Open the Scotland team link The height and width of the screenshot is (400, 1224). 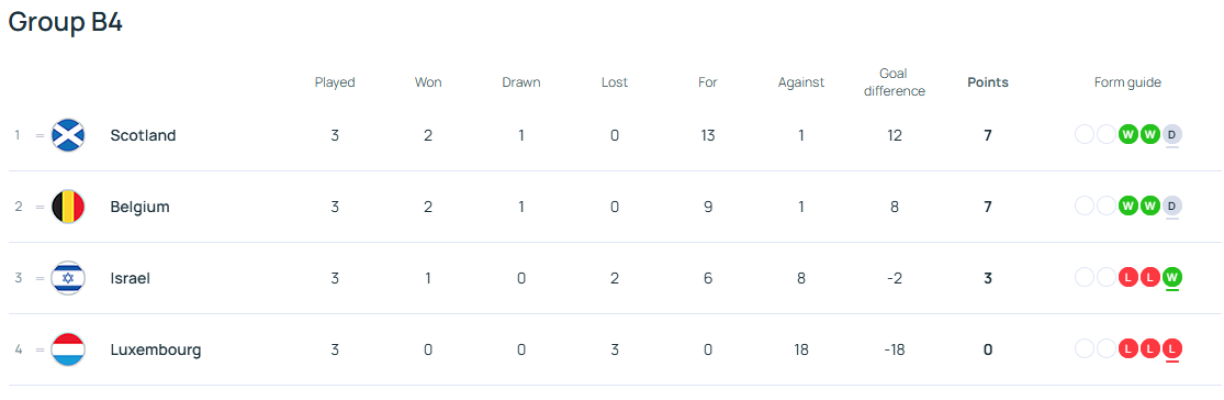pos(143,135)
